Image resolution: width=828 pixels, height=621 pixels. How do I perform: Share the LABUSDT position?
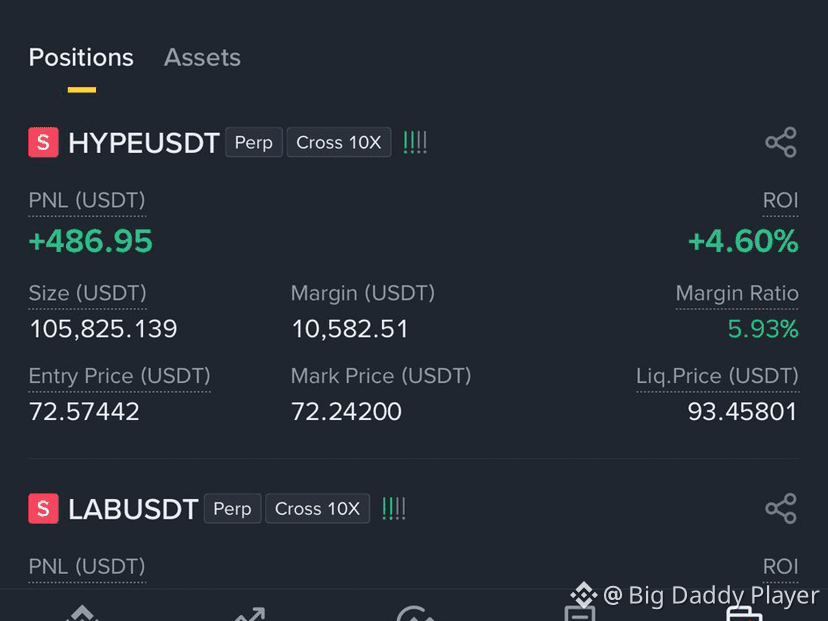[780, 509]
